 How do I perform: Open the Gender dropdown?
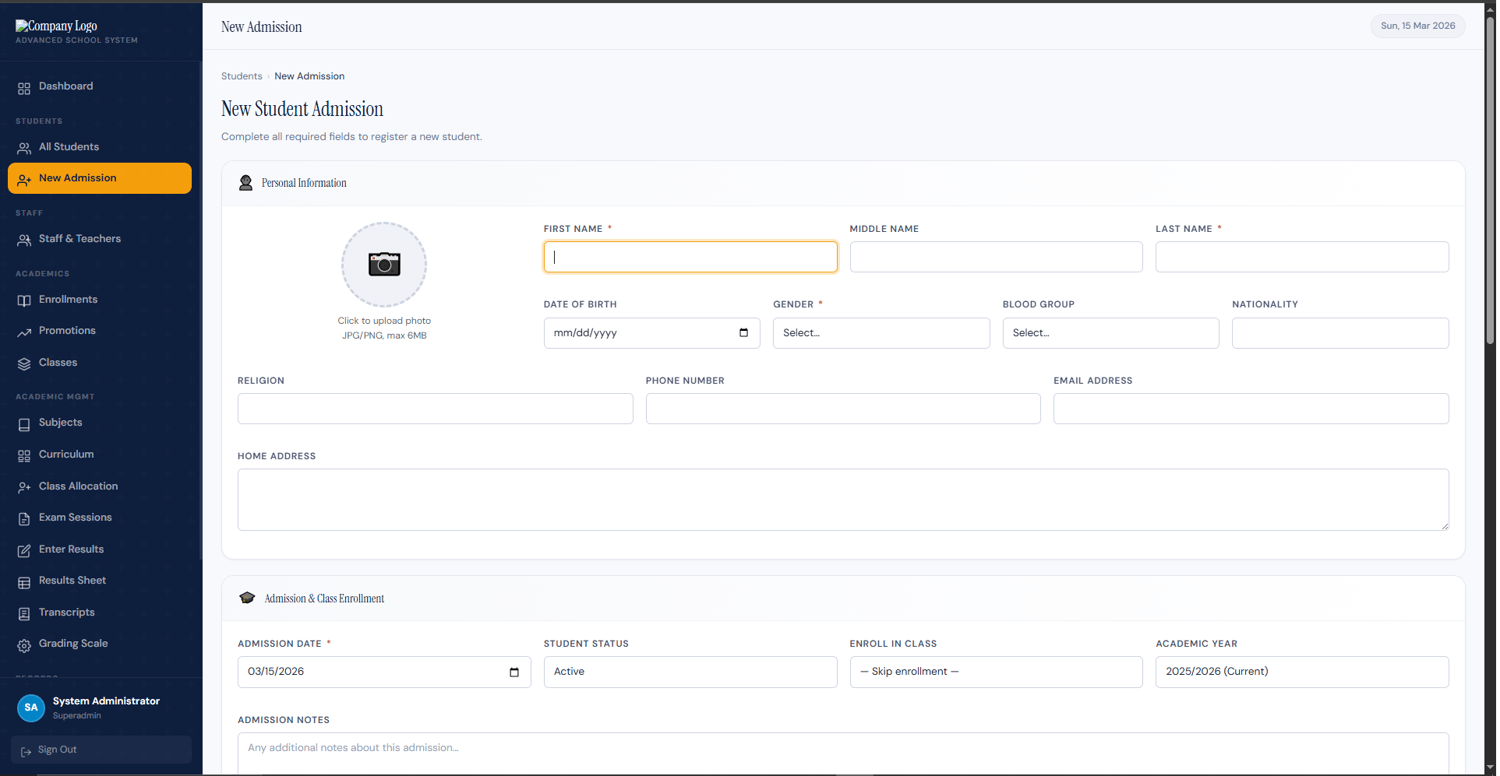[x=881, y=333]
